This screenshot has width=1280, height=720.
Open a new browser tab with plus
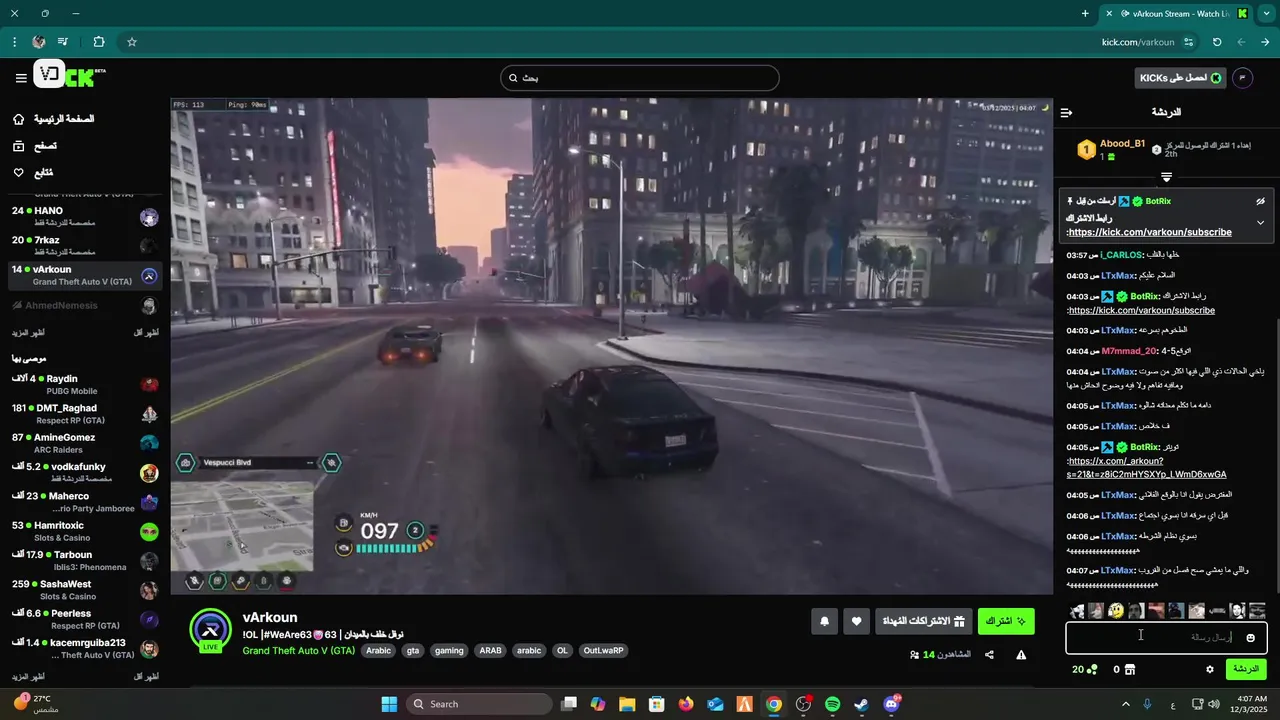[x=1085, y=14]
